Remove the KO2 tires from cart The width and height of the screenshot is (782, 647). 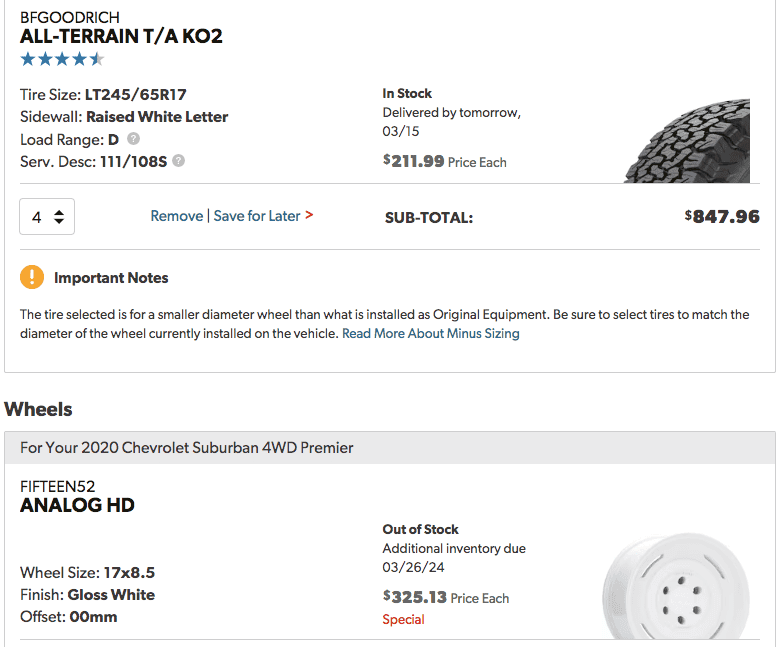pos(176,216)
